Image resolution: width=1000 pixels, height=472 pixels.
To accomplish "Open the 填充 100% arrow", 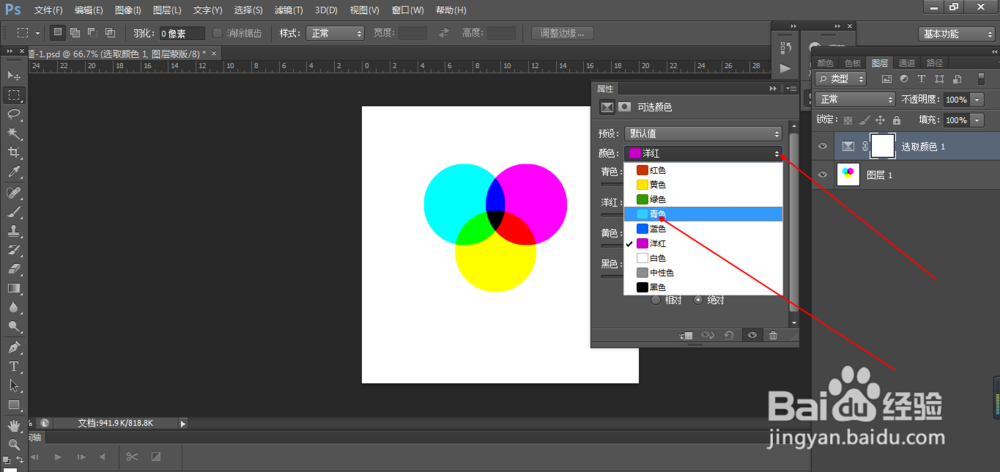I will tap(976, 121).
